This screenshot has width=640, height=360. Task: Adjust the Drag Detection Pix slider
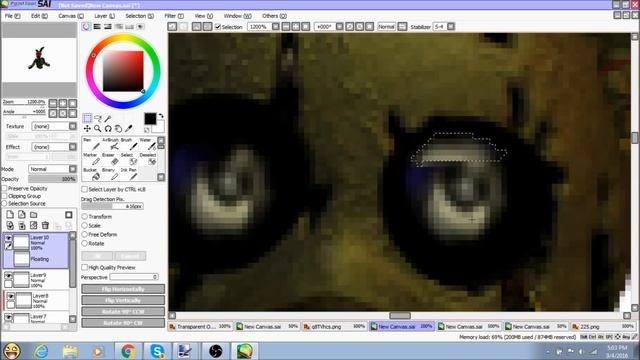tap(112, 207)
